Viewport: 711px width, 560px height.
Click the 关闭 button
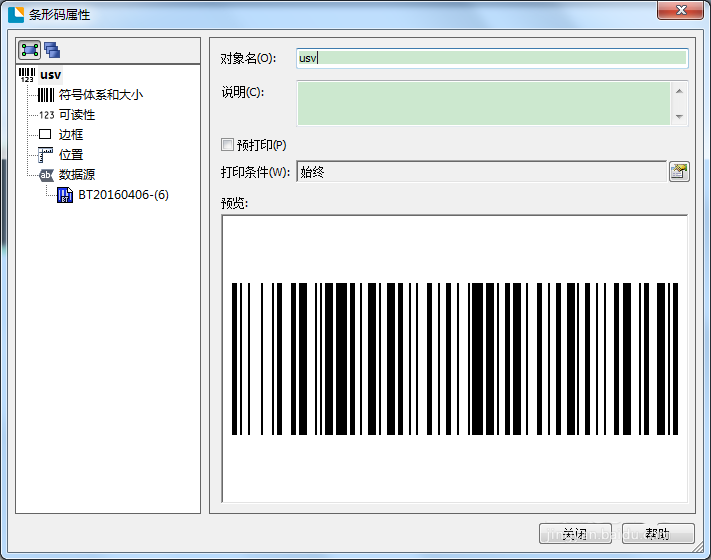[x=575, y=534]
